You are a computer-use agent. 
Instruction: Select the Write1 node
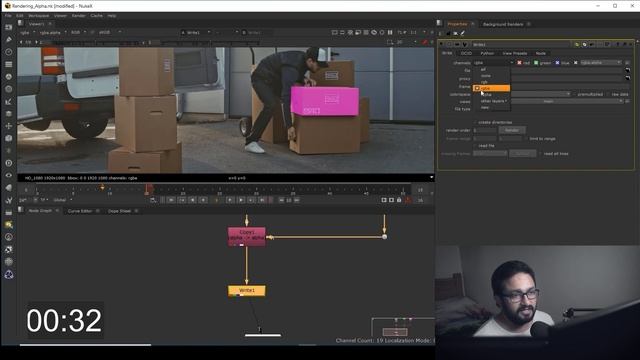pos(247,291)
